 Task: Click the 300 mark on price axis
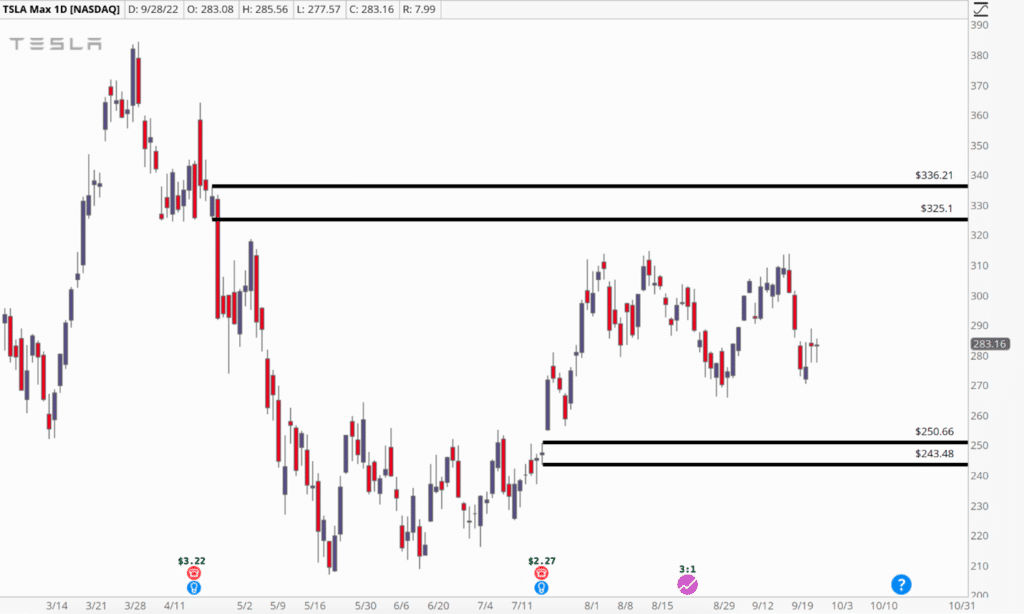(x=979, y=296)
